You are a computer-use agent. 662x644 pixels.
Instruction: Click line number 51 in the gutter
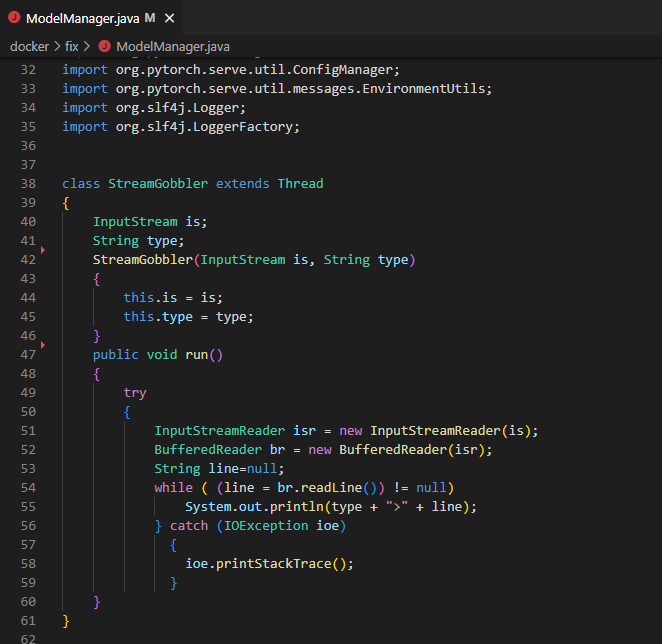[28, 431]
